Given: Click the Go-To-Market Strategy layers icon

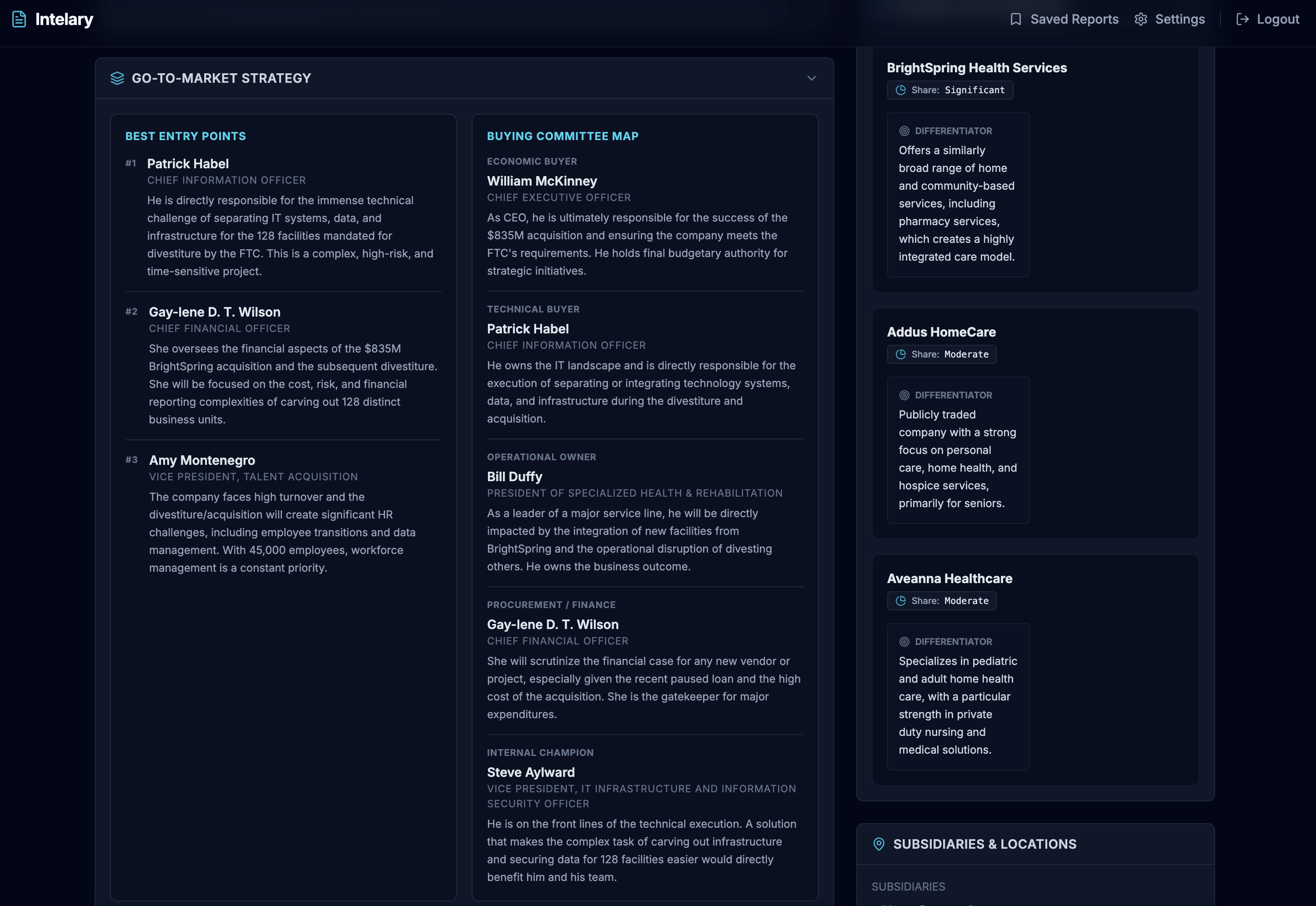Looking at the screenshot, I should coord(117,78).
